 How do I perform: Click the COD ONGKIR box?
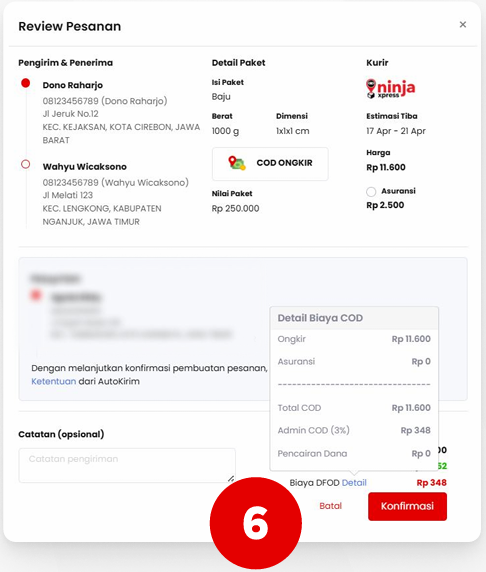click(270, 164)
